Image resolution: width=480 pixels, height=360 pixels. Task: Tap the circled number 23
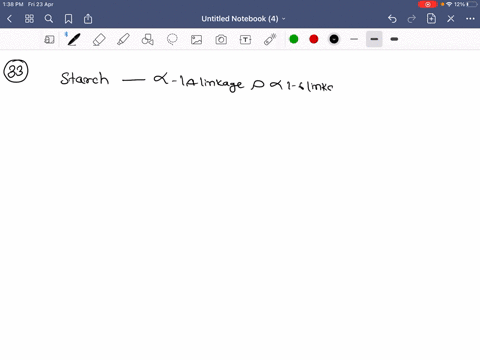point(16,71)
